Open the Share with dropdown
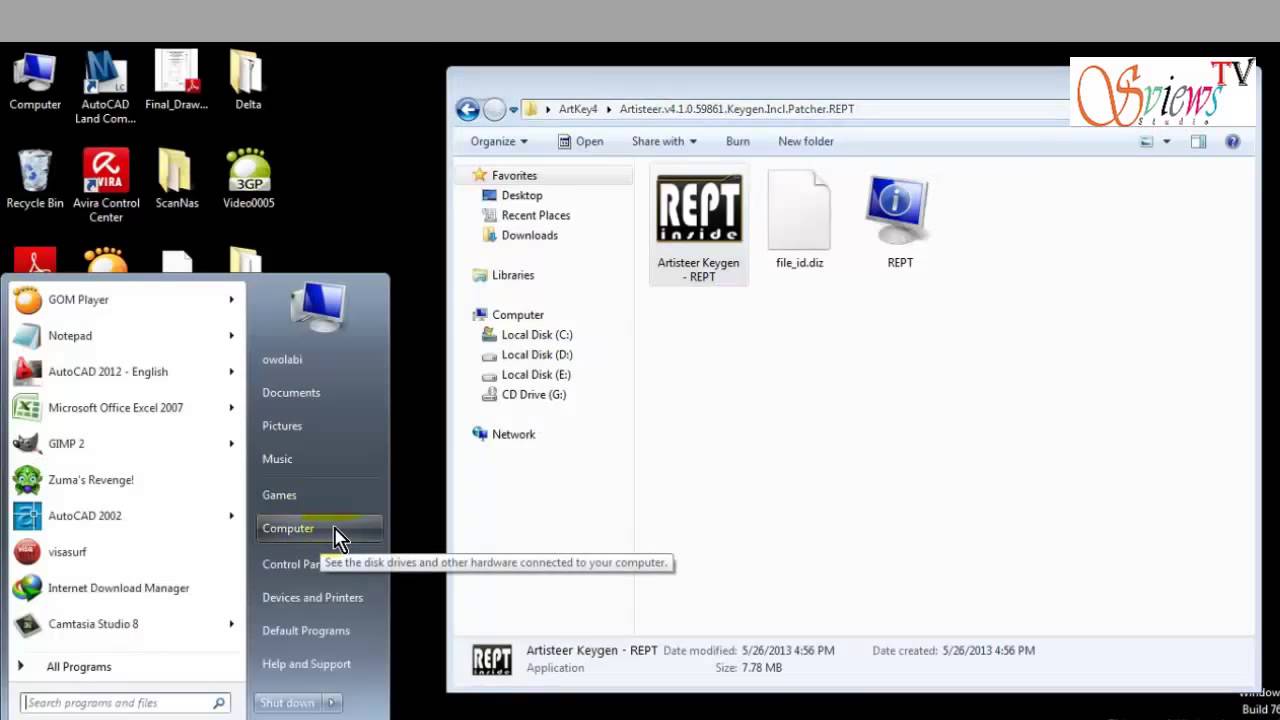The image size is (1280, 720). [x=664, y=142]
